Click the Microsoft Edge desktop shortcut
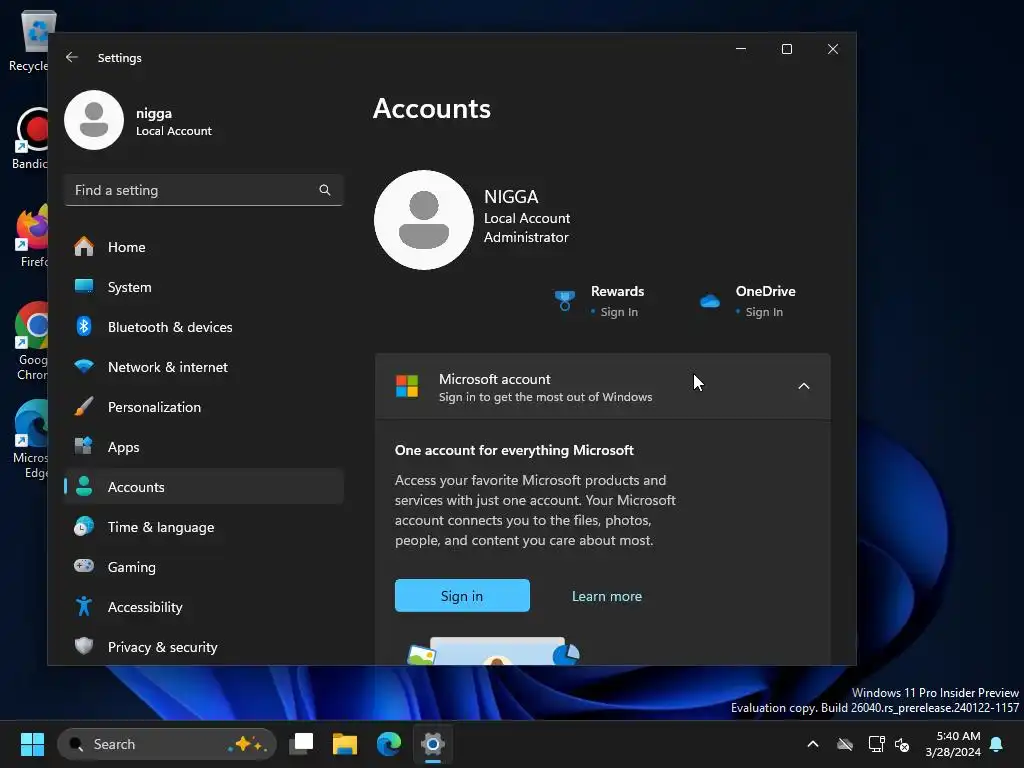Screen dimensions: 1024x768 pyautogui.click(x=29, y=439)
